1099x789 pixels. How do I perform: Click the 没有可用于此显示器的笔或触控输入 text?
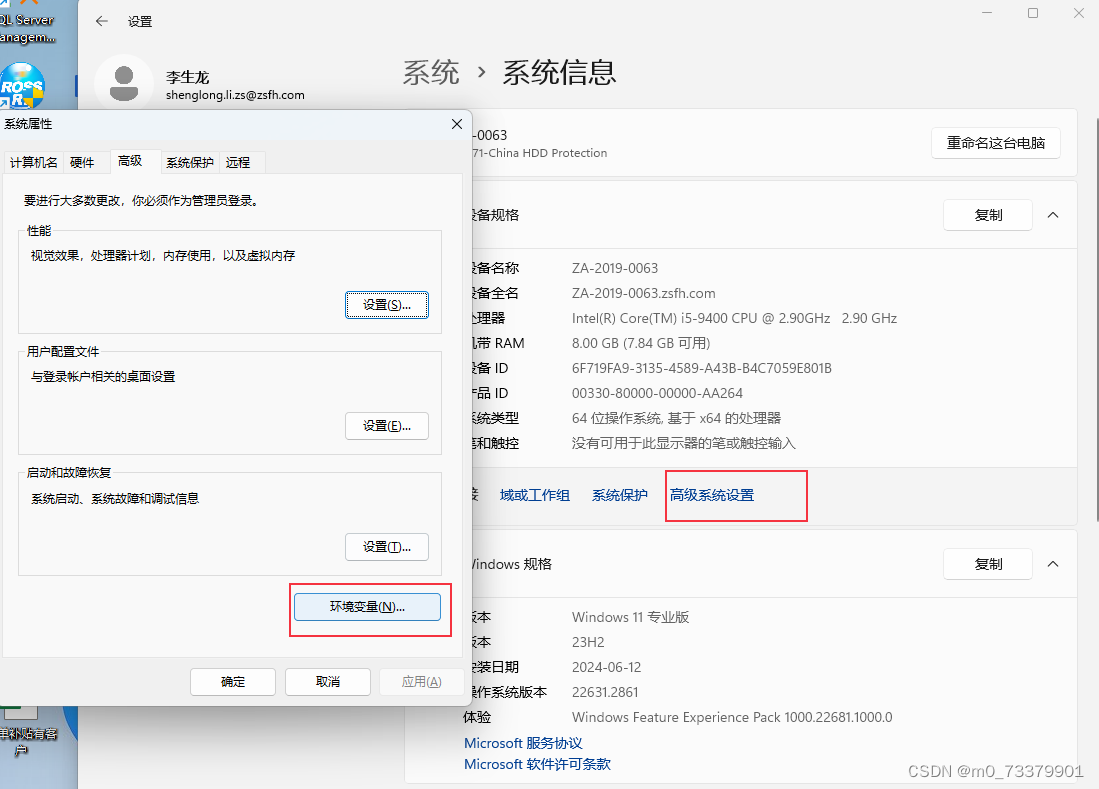coord(683,444)
